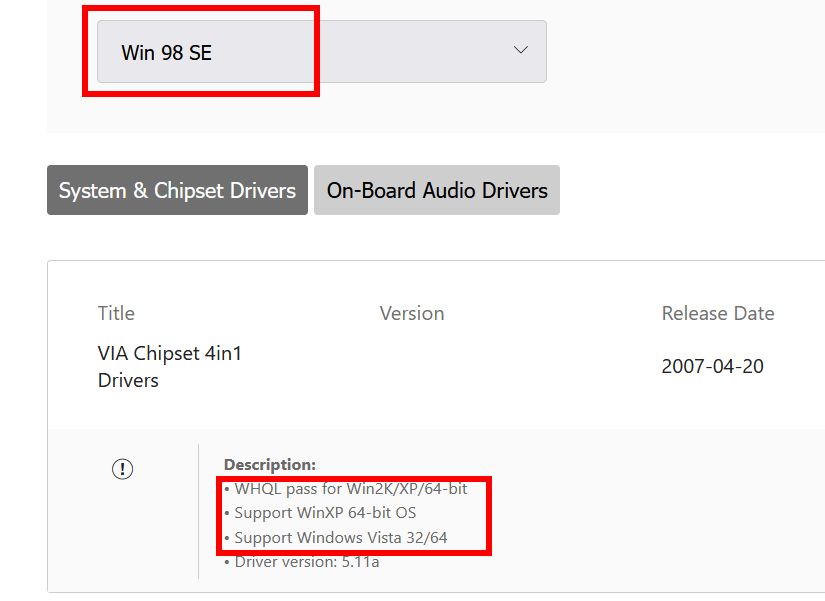Screen dimensions: 825x601
Task: Click the Title column header
Action: (x=116, y=313)
